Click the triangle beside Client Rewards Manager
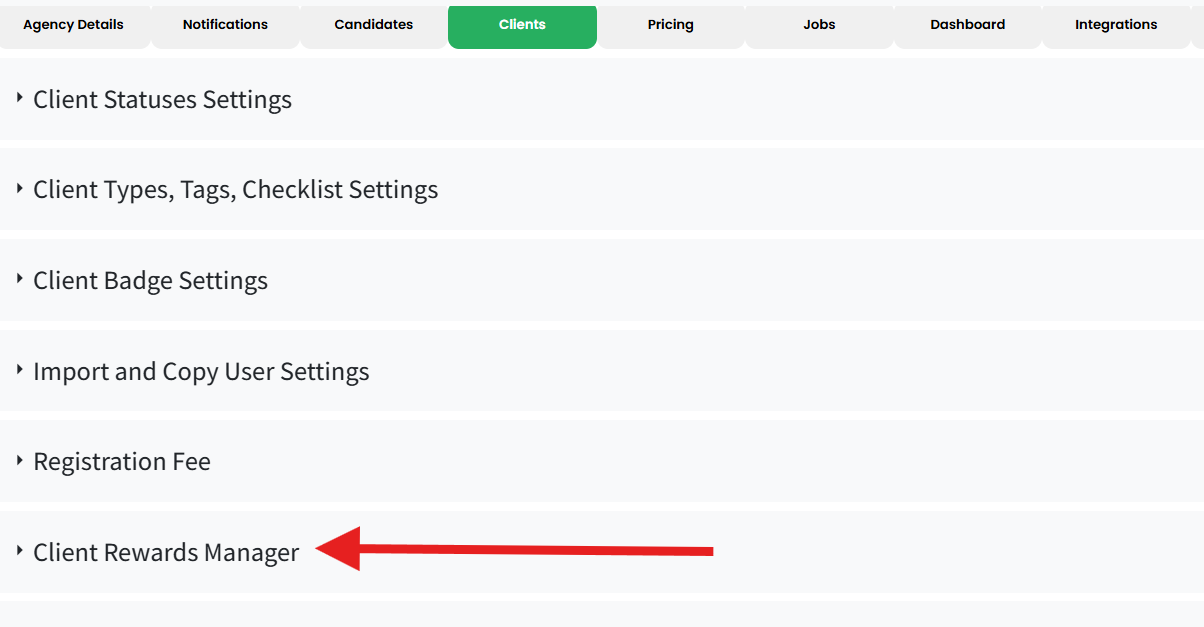 click(x=19, y=551)
